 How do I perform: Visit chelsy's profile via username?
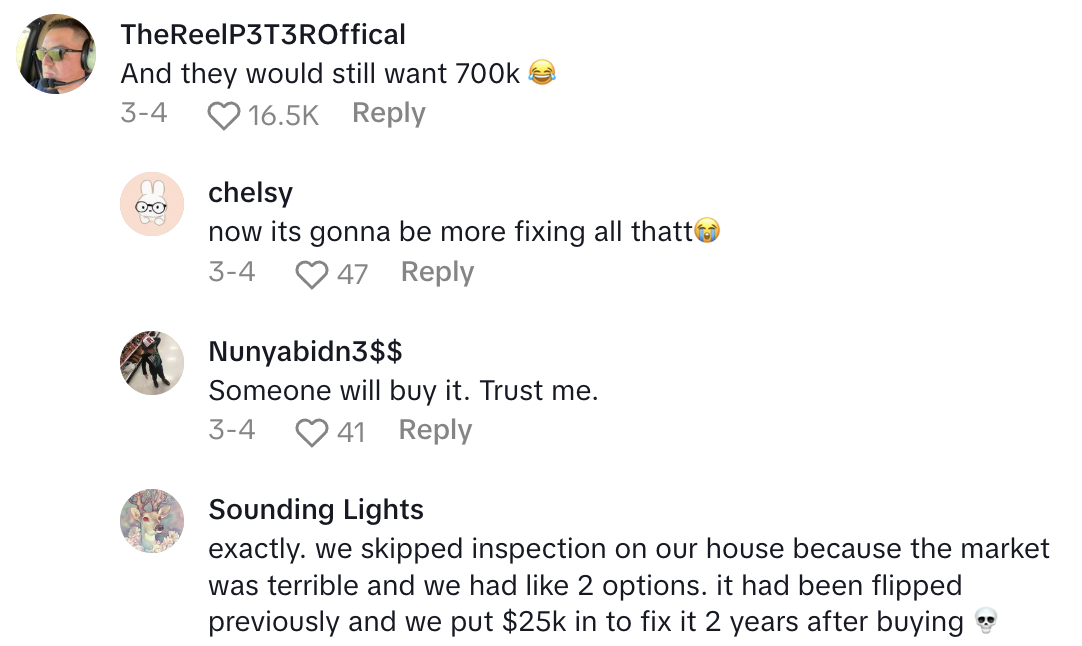[250, 193]
